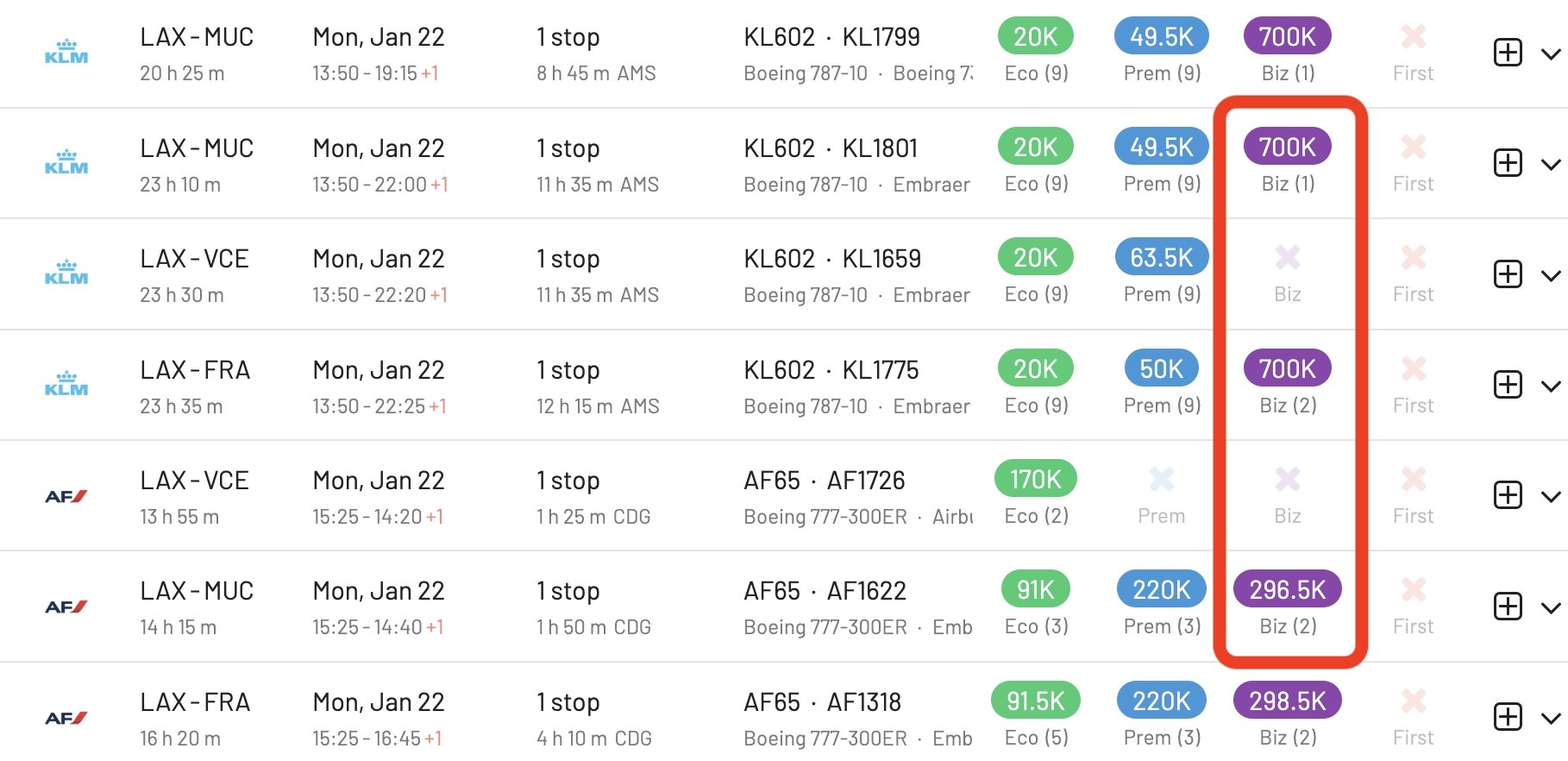Expand the AF65 · AF1622 flight chevron
This screenshot has width=1568, height=761.
[x=1550, y=608]
